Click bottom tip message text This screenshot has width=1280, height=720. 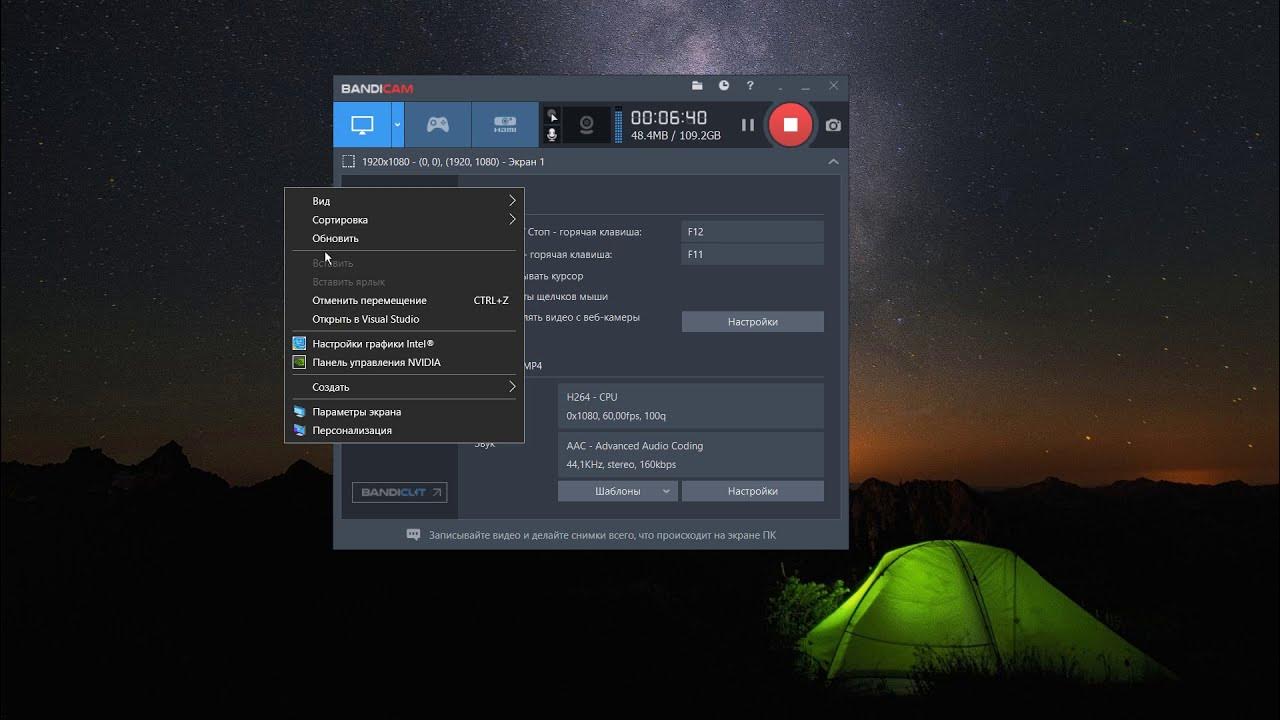(x=602, y=535)
